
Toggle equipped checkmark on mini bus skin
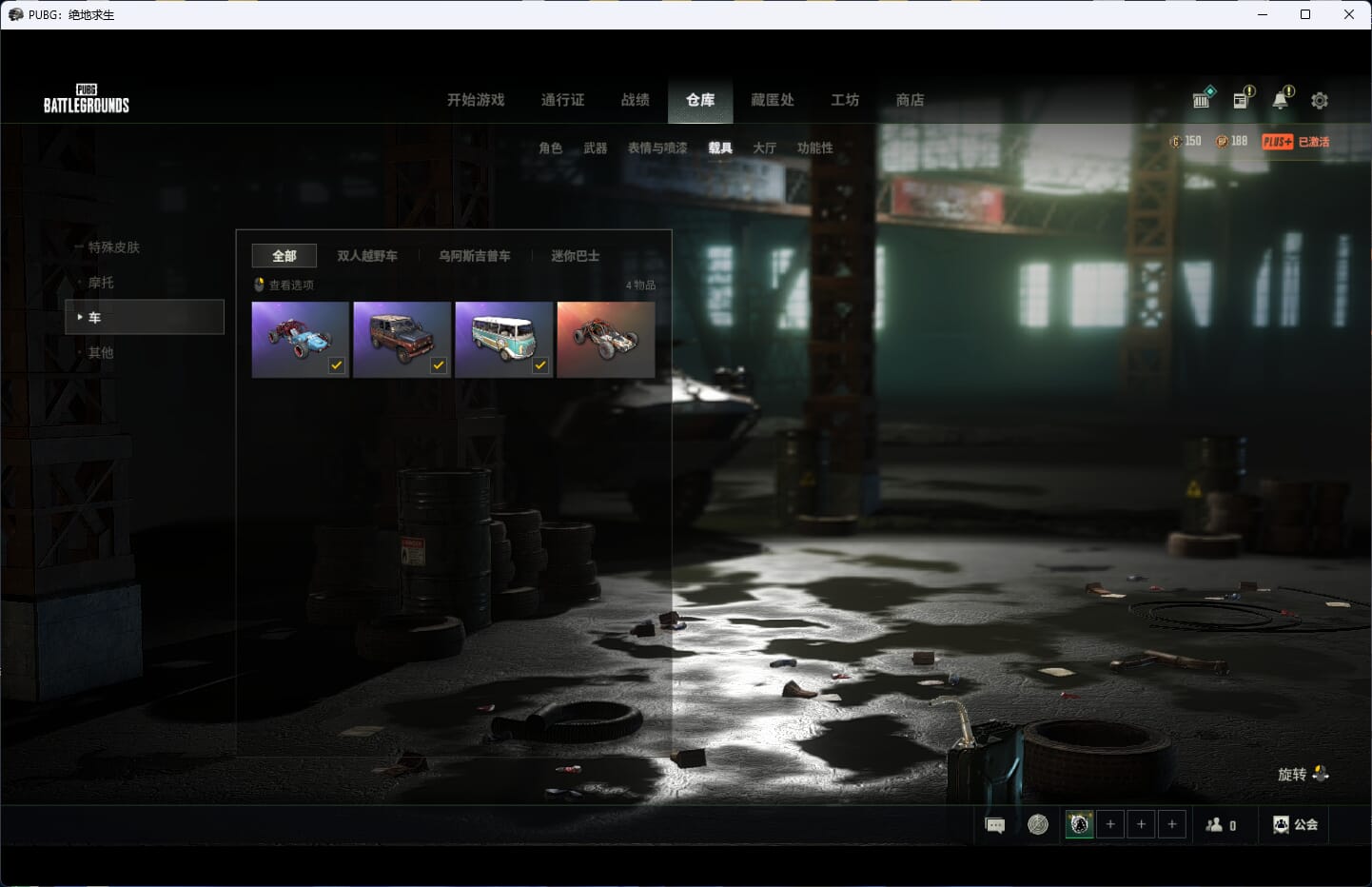click(x=540, y=365)
